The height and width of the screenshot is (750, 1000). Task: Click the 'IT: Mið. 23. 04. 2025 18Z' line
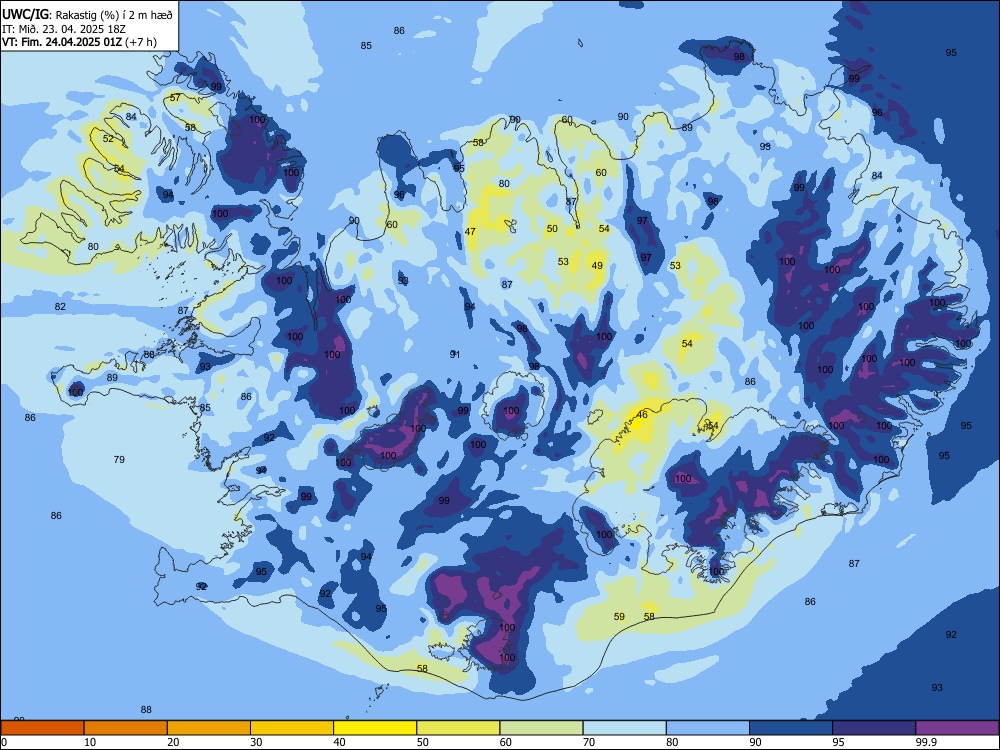(x=64, y=29)
